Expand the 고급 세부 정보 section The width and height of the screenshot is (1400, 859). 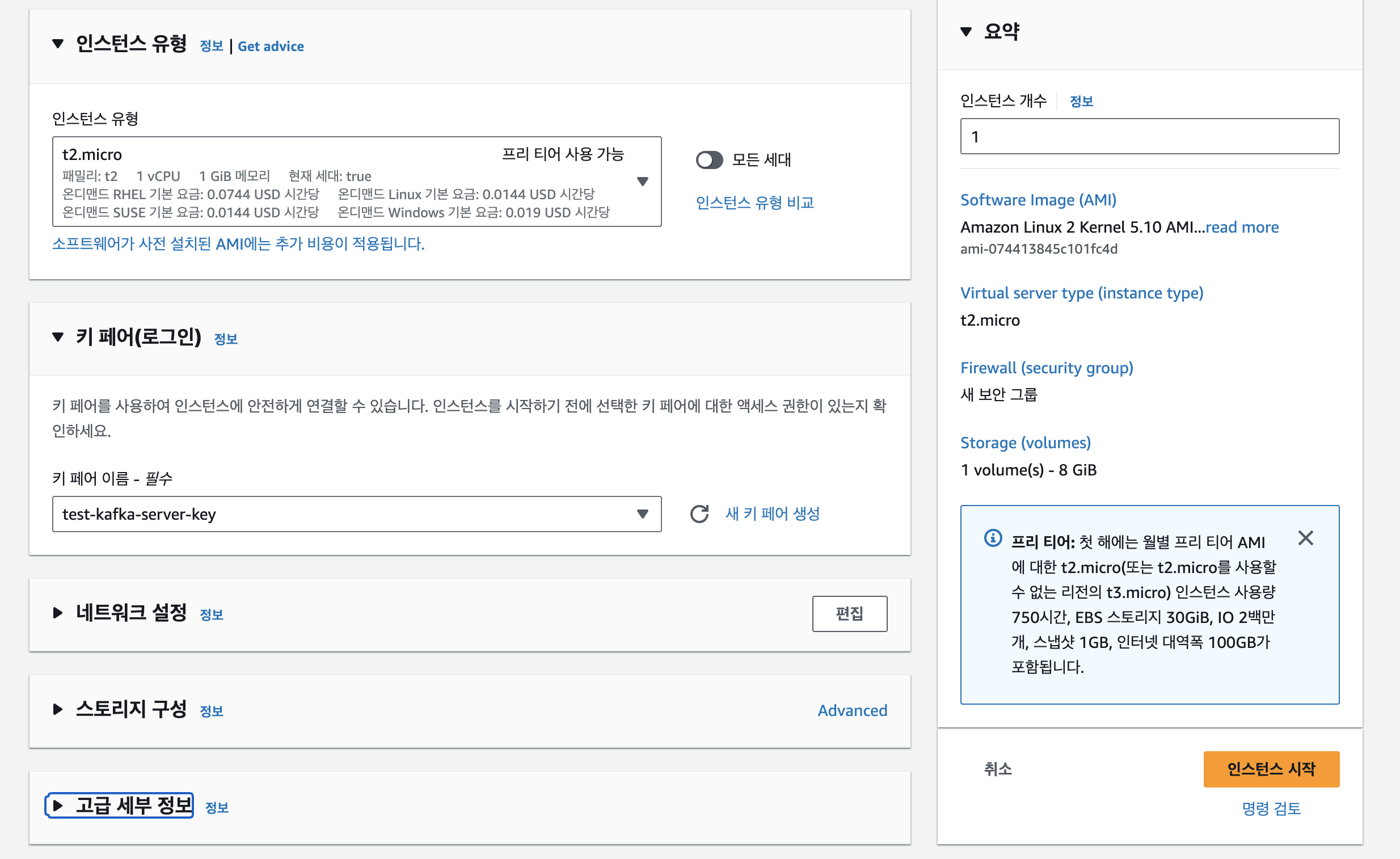click(58, 805)
